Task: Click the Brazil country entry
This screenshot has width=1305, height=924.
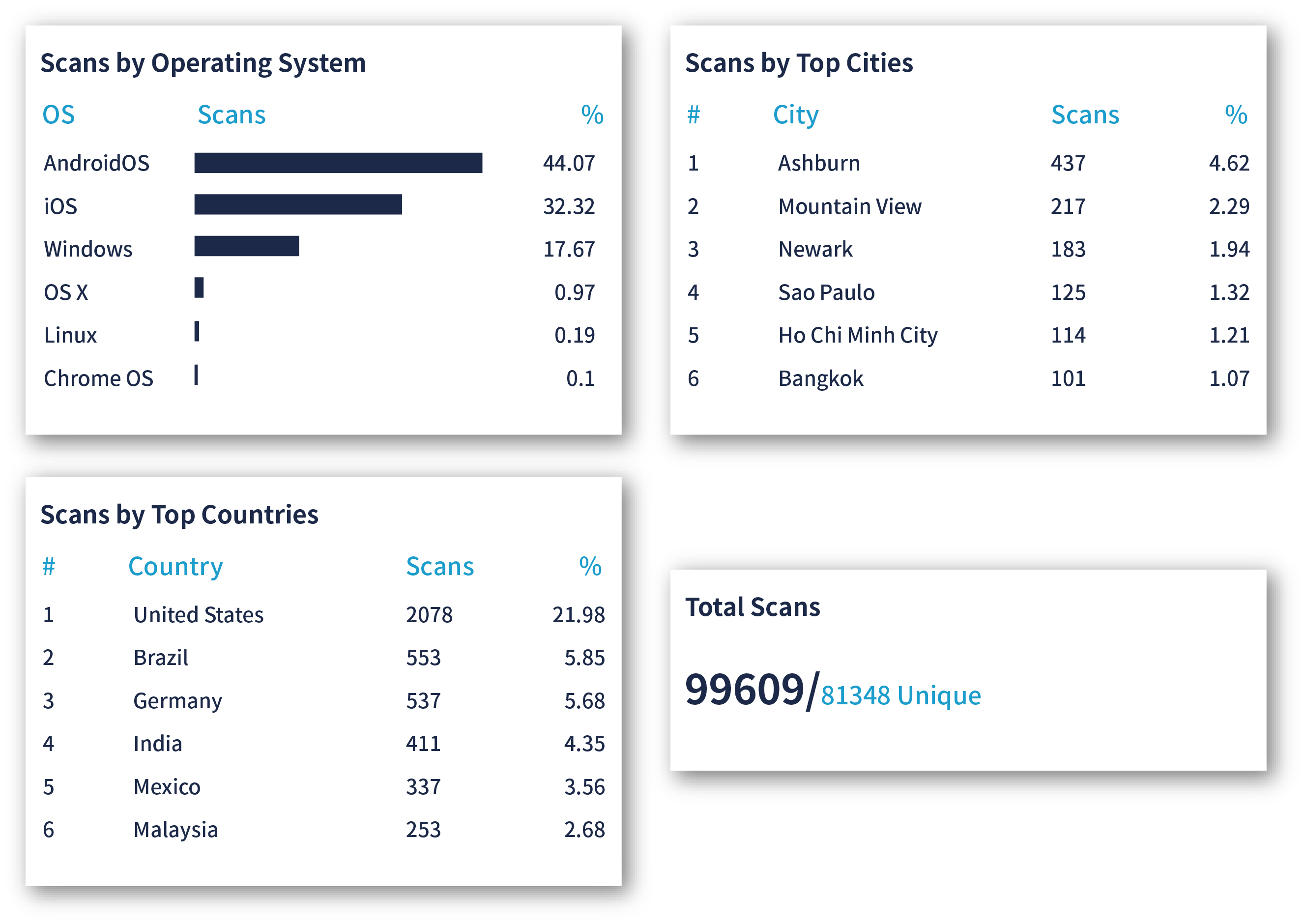Action: pyautogui.click(x=160, y=658)
